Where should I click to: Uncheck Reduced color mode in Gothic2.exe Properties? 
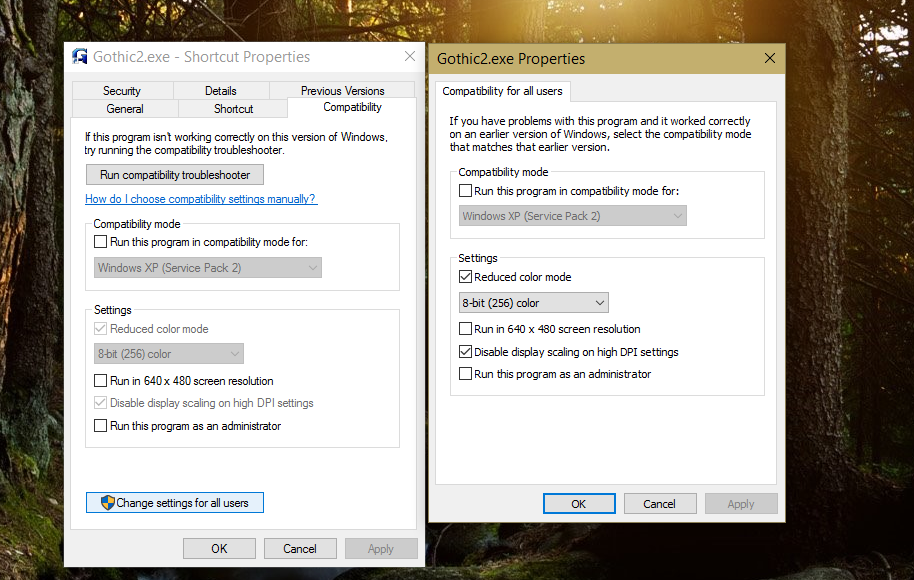(x=465, y=277)
